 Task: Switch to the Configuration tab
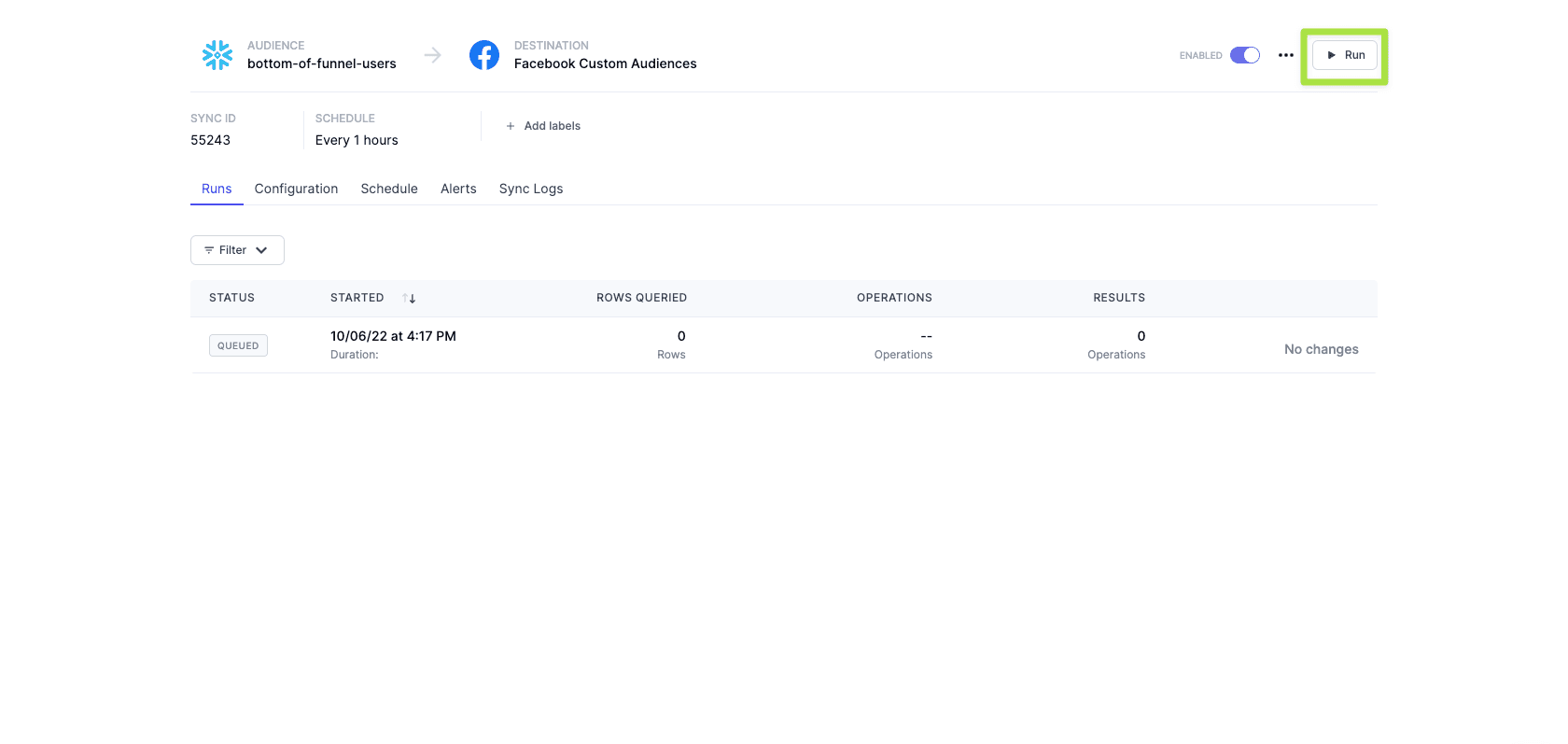pos(296,189)
